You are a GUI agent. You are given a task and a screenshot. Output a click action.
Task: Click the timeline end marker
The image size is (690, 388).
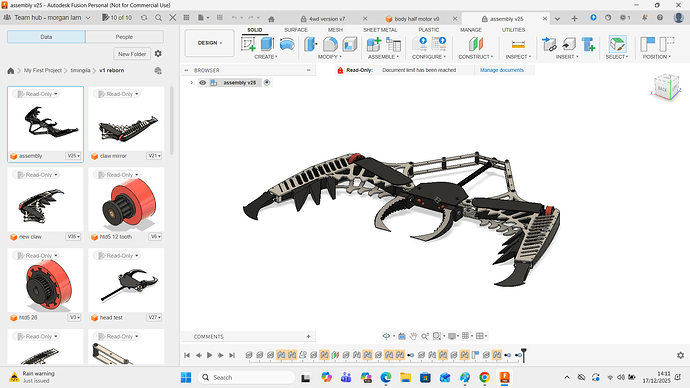click(523, 355)
